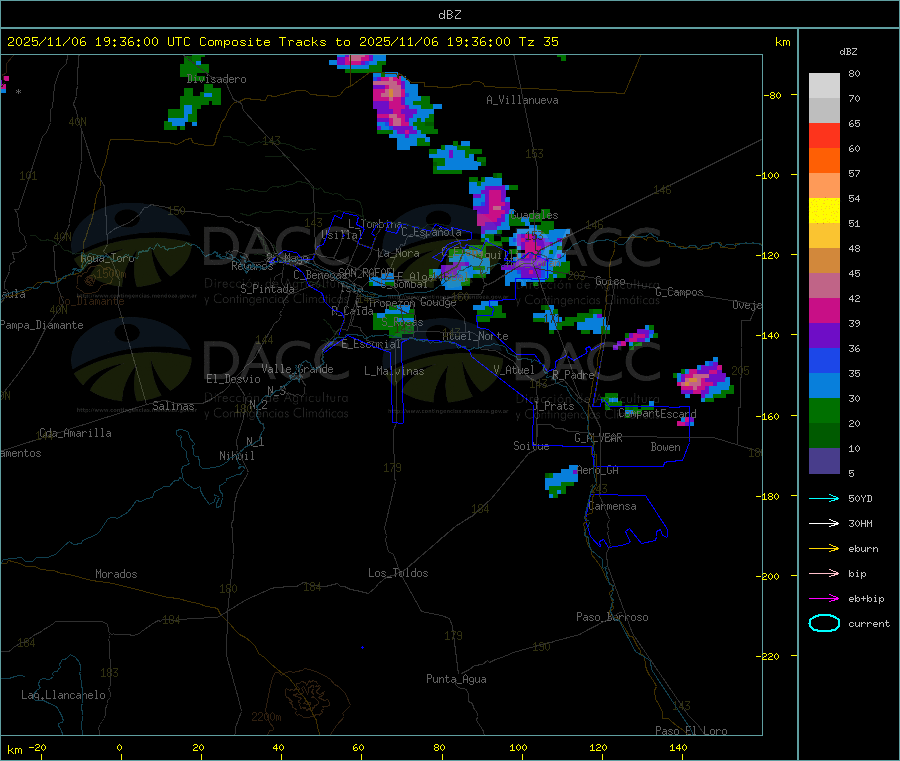Click the Cda_Amarilla map label
The image size is (900, 761).
click(75, 433)
